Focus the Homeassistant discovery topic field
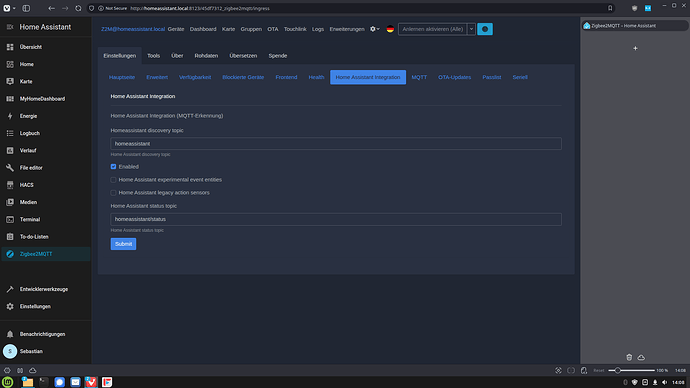Image resolution: width=690 pixels, height=388 pixels. (x=336, y=143)
